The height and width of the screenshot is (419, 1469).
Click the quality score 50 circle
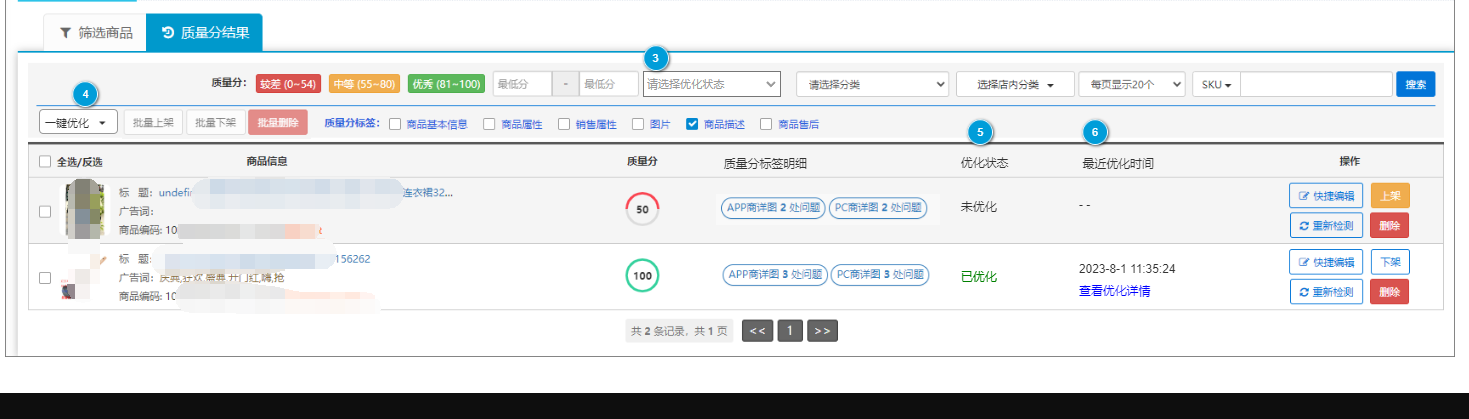(642, 210)
